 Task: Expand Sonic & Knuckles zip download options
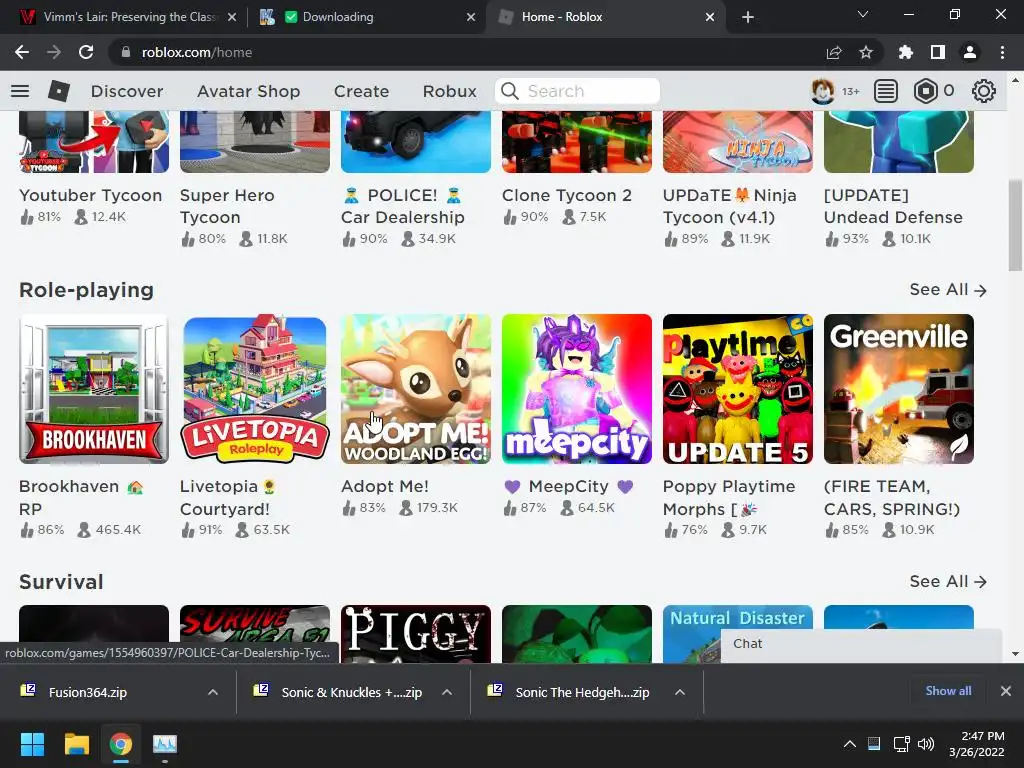tap(447, 692)
